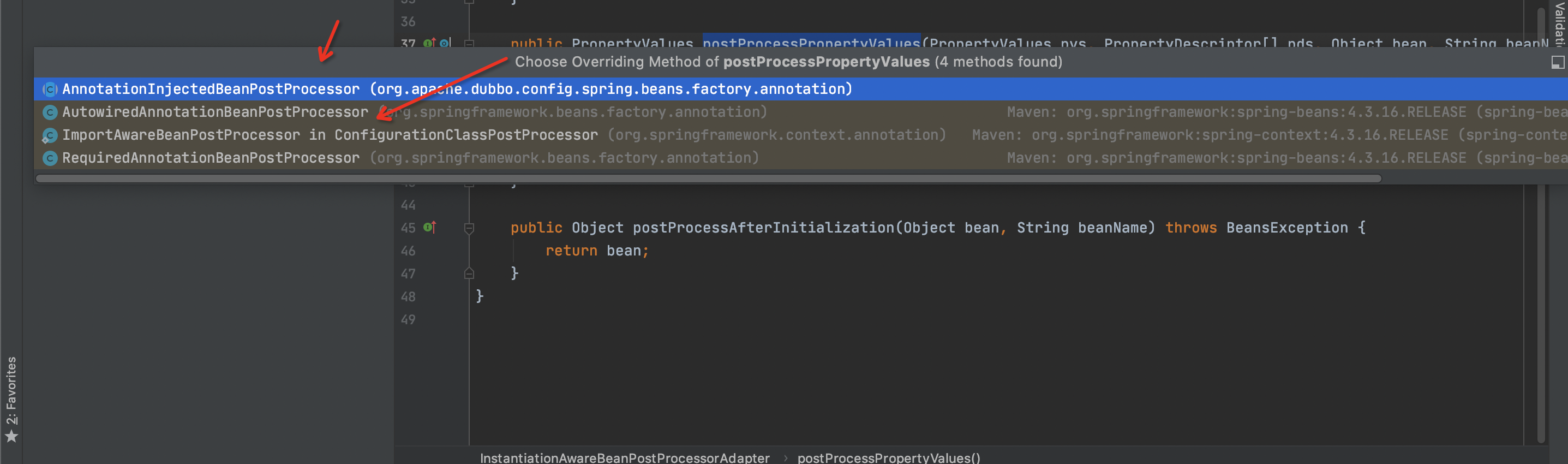The height and width of the screenshot is (464, 1568).
Task: Click the overridden-by gutter icon on line 37
Action: (446, 43)
